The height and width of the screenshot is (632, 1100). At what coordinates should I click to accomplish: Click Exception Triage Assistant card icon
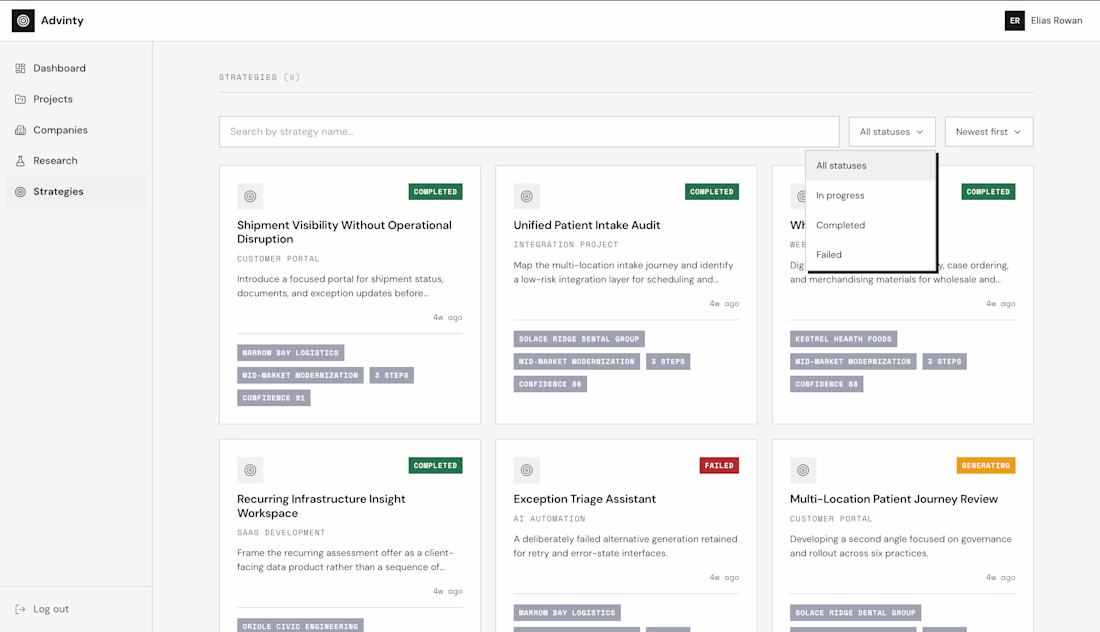[527, 470]
